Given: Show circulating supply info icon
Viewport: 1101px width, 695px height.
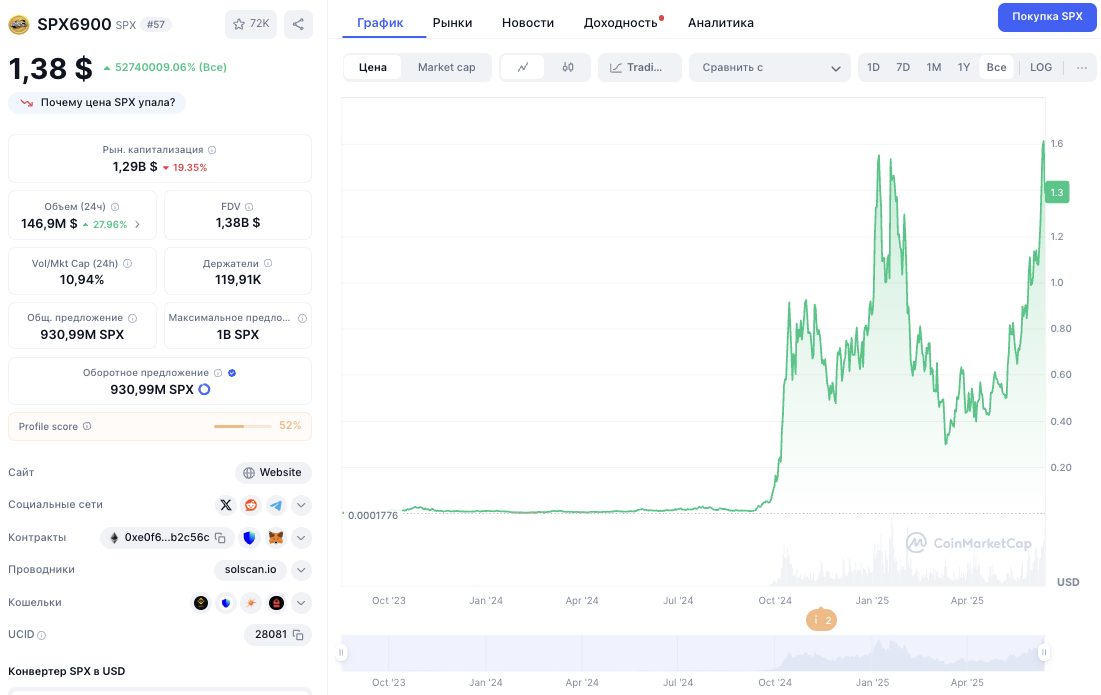Looking at the screenshot, I should coord(218,373).
